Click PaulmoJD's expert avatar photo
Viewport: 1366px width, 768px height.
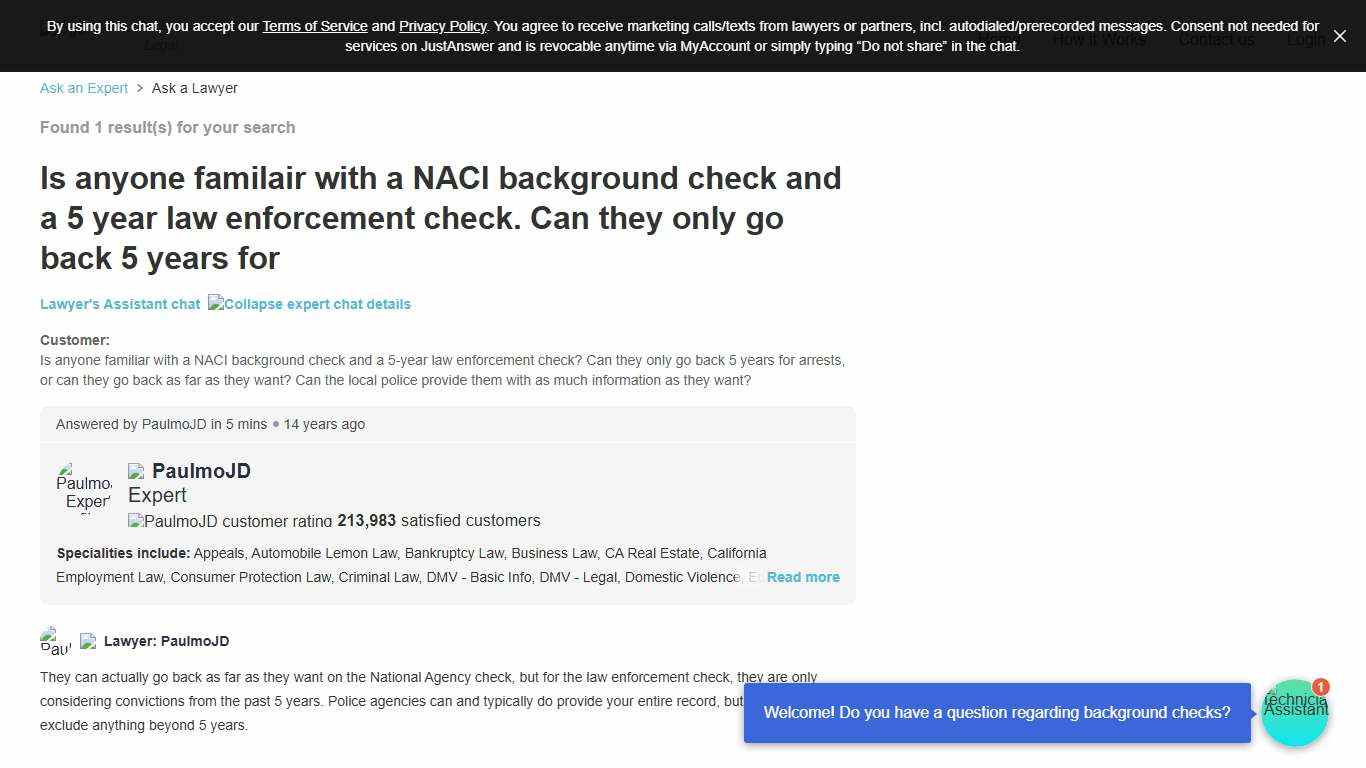[x=85, y=487]
